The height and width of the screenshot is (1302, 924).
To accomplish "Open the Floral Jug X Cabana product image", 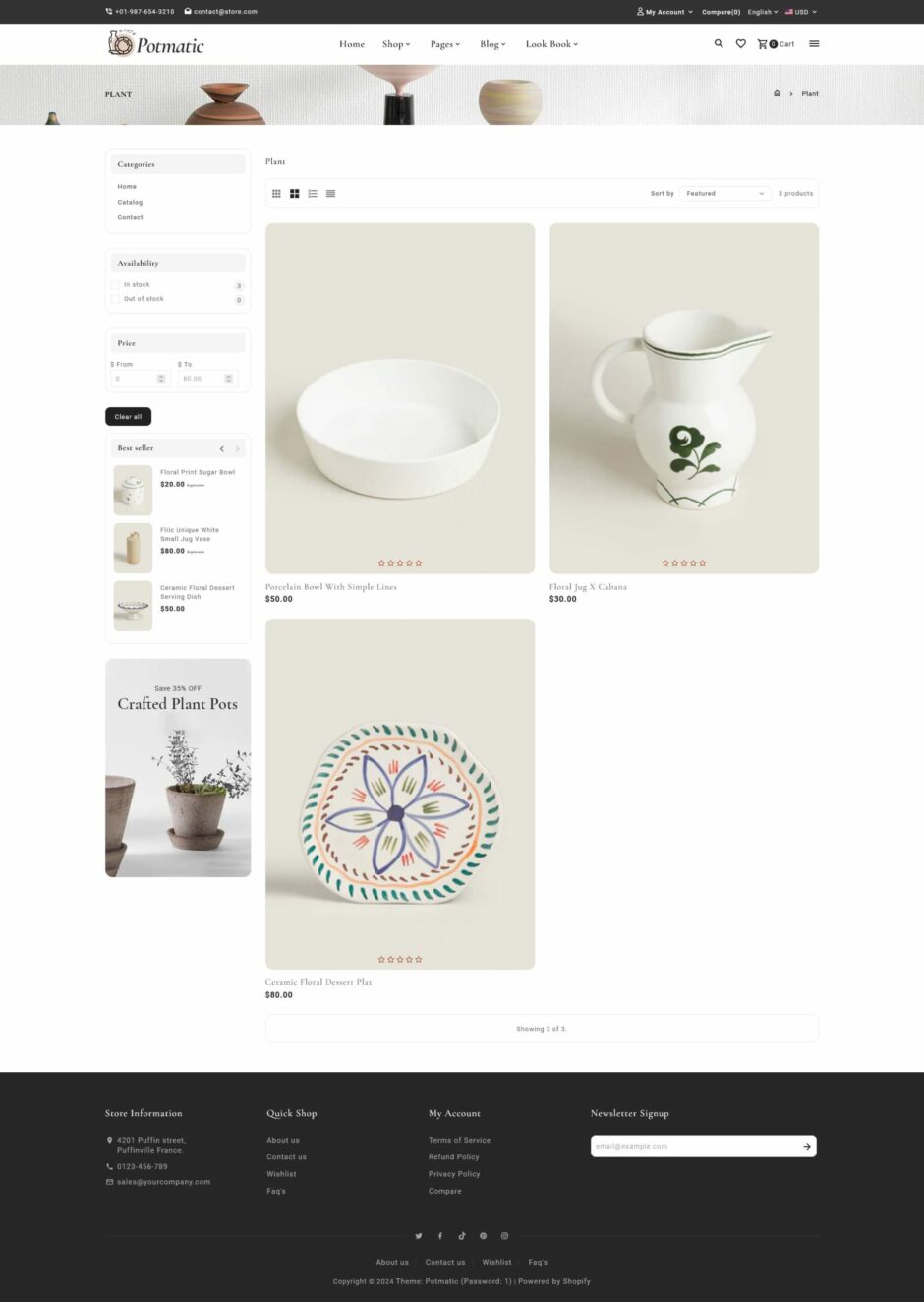I will [684, 398].
